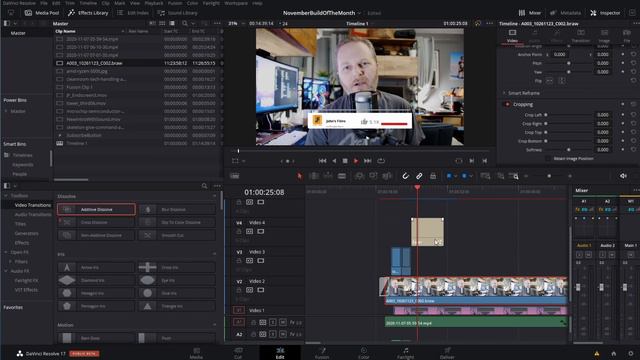Screen dimensions: 640x360
Task: Collapse the Toolbox tree group
Action: pos(6,196)
